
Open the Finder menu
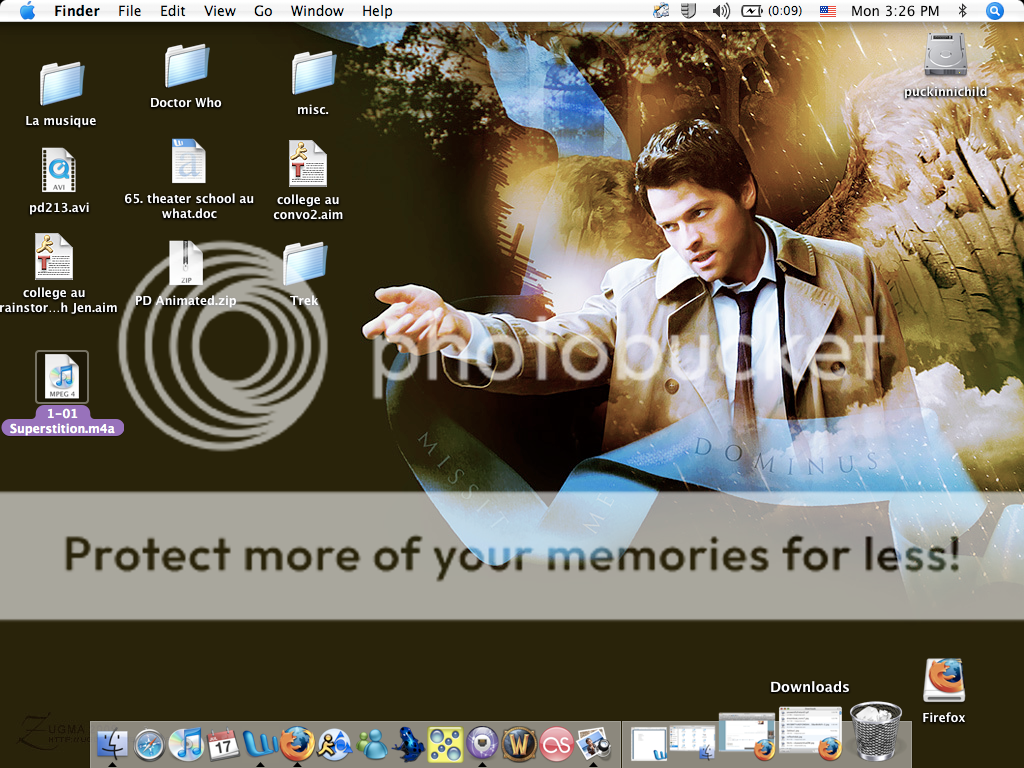pyautogui.click(x=77, y=11)
